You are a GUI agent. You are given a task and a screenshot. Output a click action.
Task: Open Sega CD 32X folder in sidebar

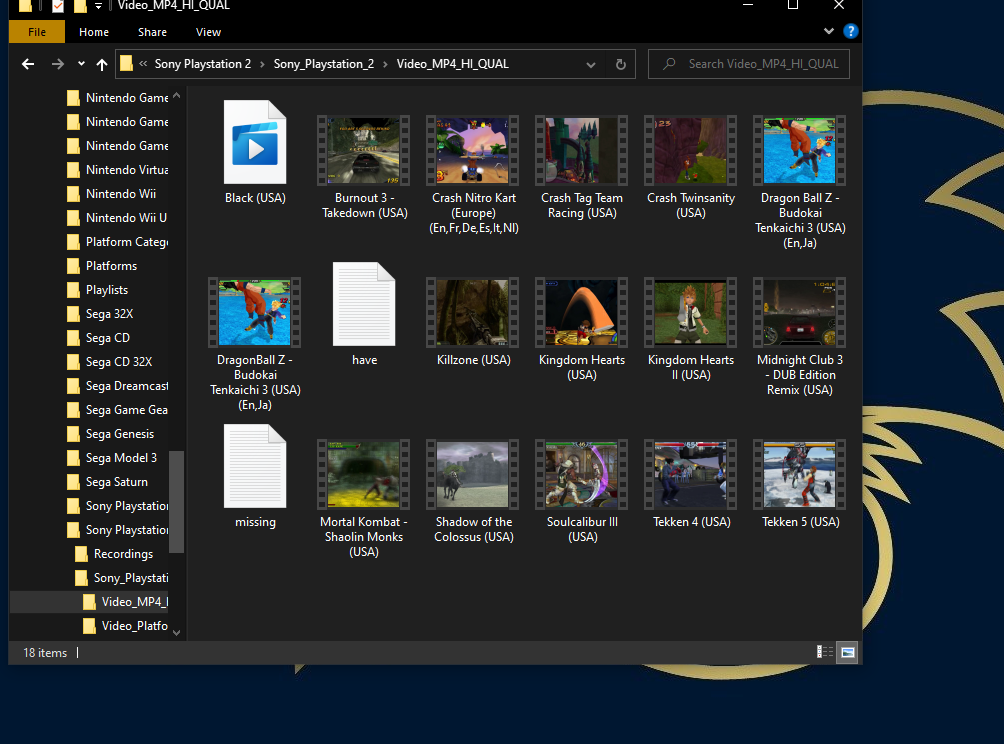point(110,362)
